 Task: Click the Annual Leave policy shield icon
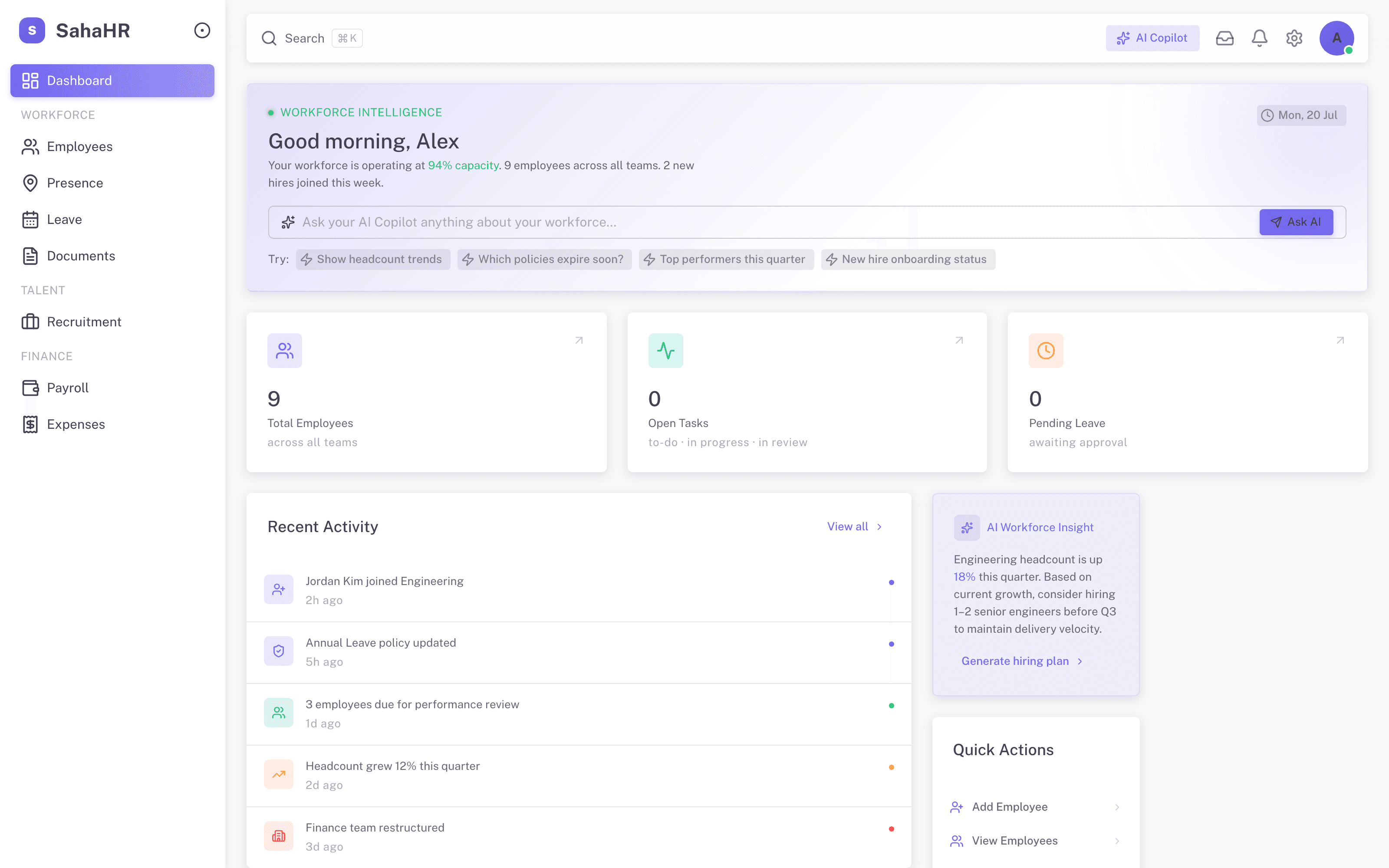point(279,651)
